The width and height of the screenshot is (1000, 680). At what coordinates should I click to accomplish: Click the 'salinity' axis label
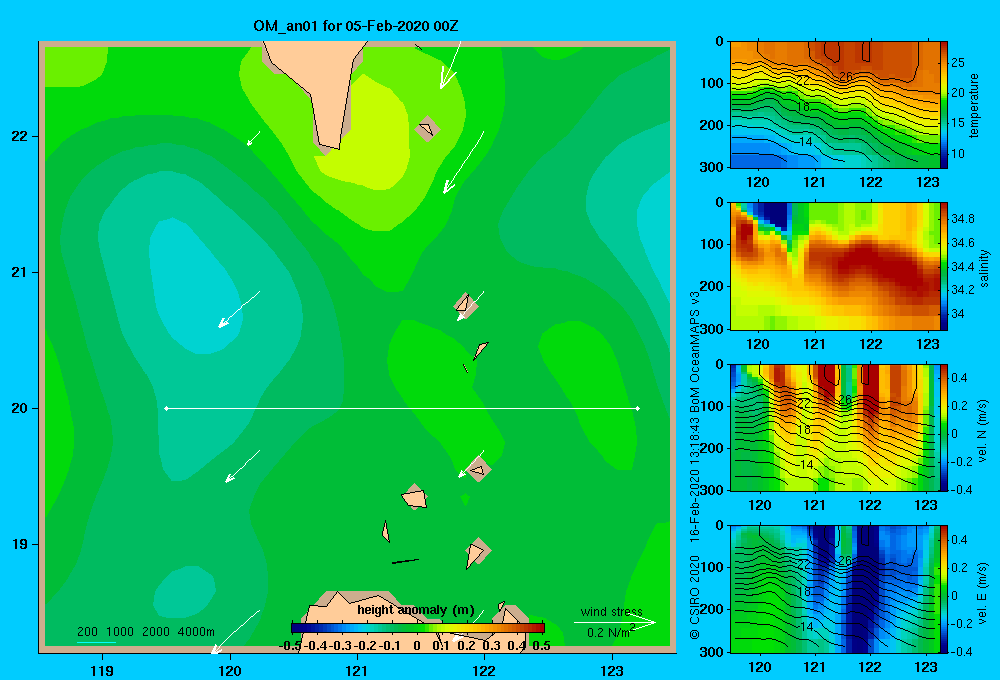pos(984,268)
